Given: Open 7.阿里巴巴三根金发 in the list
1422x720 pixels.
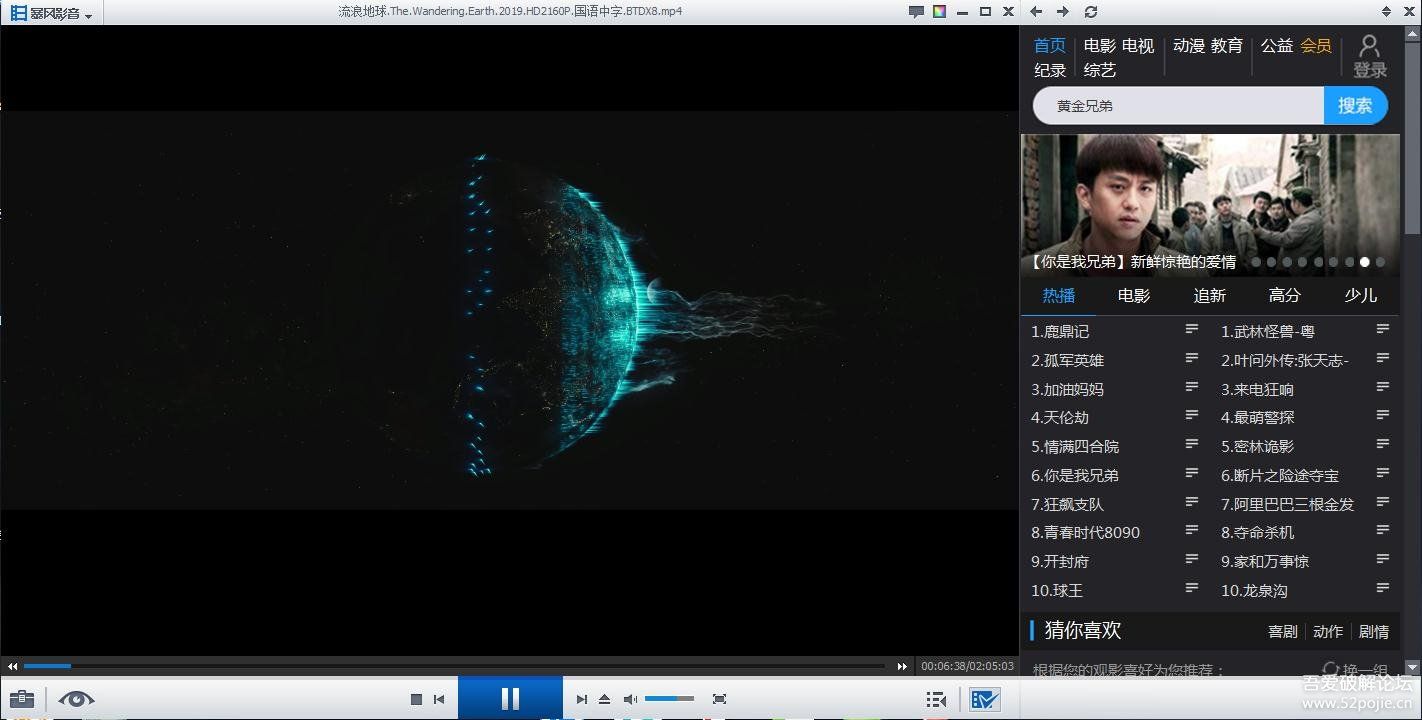Looking at the screenshot, I should point(1288,505).
